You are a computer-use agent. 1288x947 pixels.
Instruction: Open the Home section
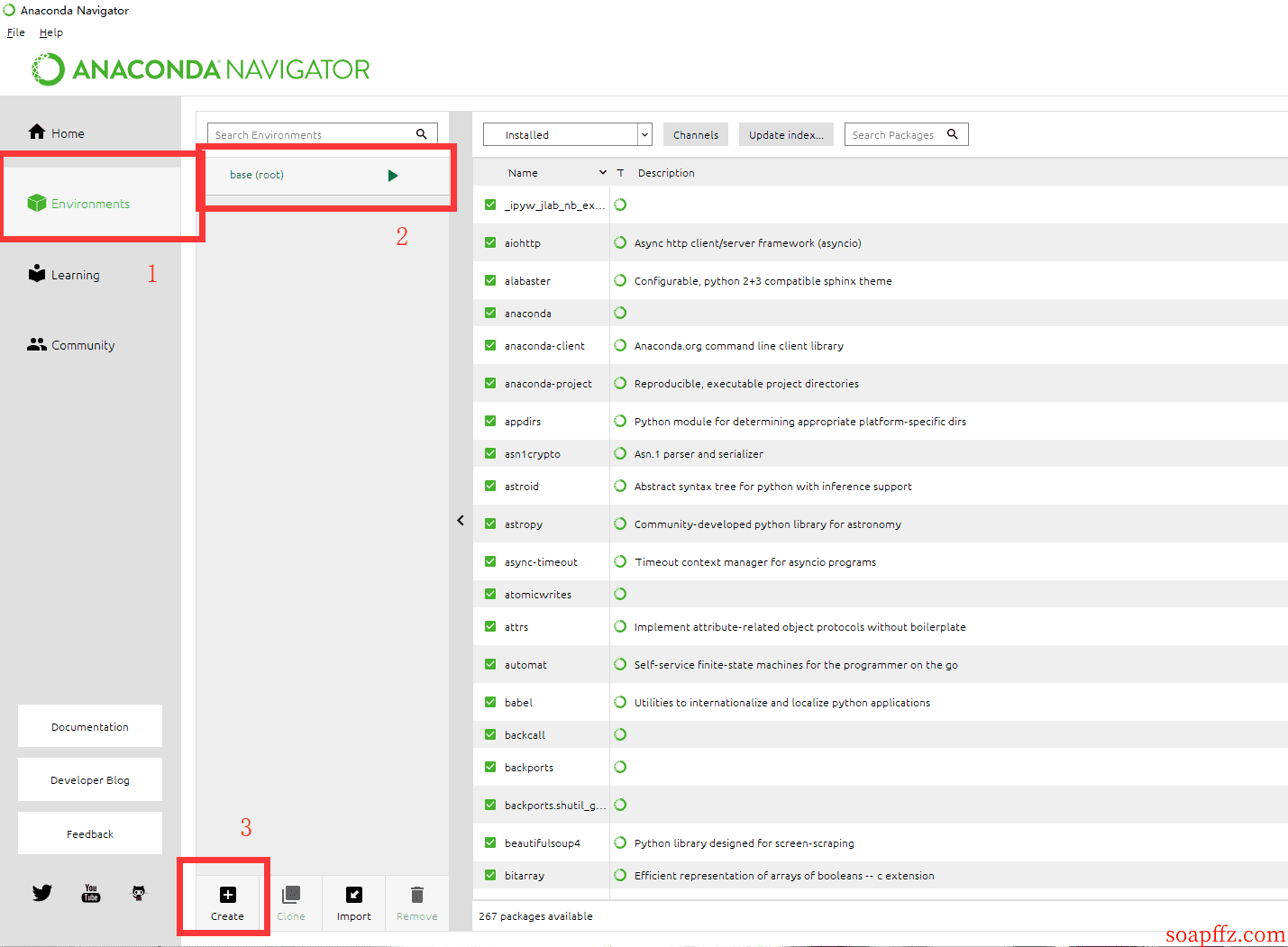(x=56, y=132)
